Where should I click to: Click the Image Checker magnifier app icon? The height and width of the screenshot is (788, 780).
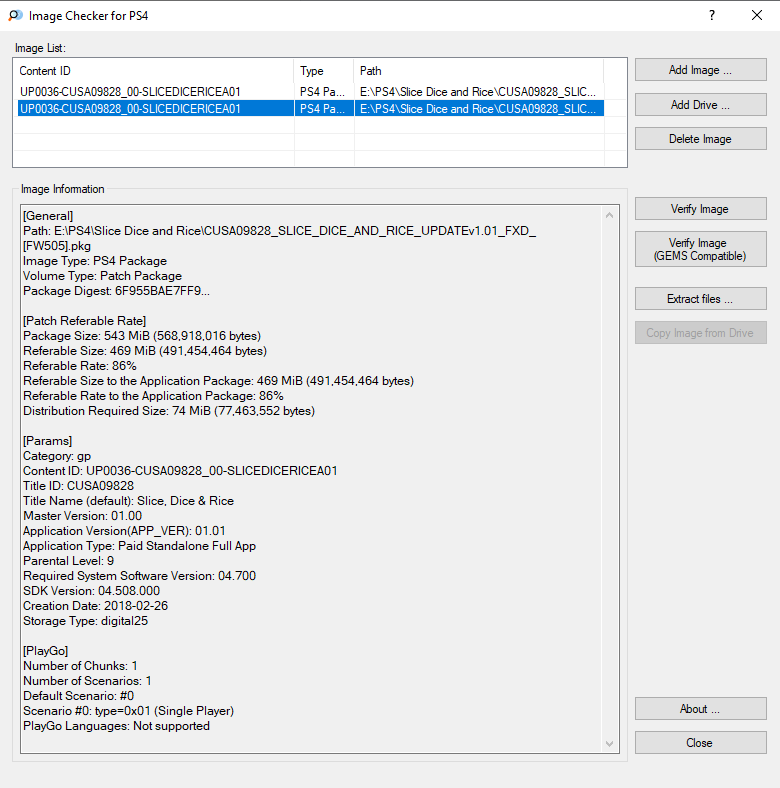[16, 16]
